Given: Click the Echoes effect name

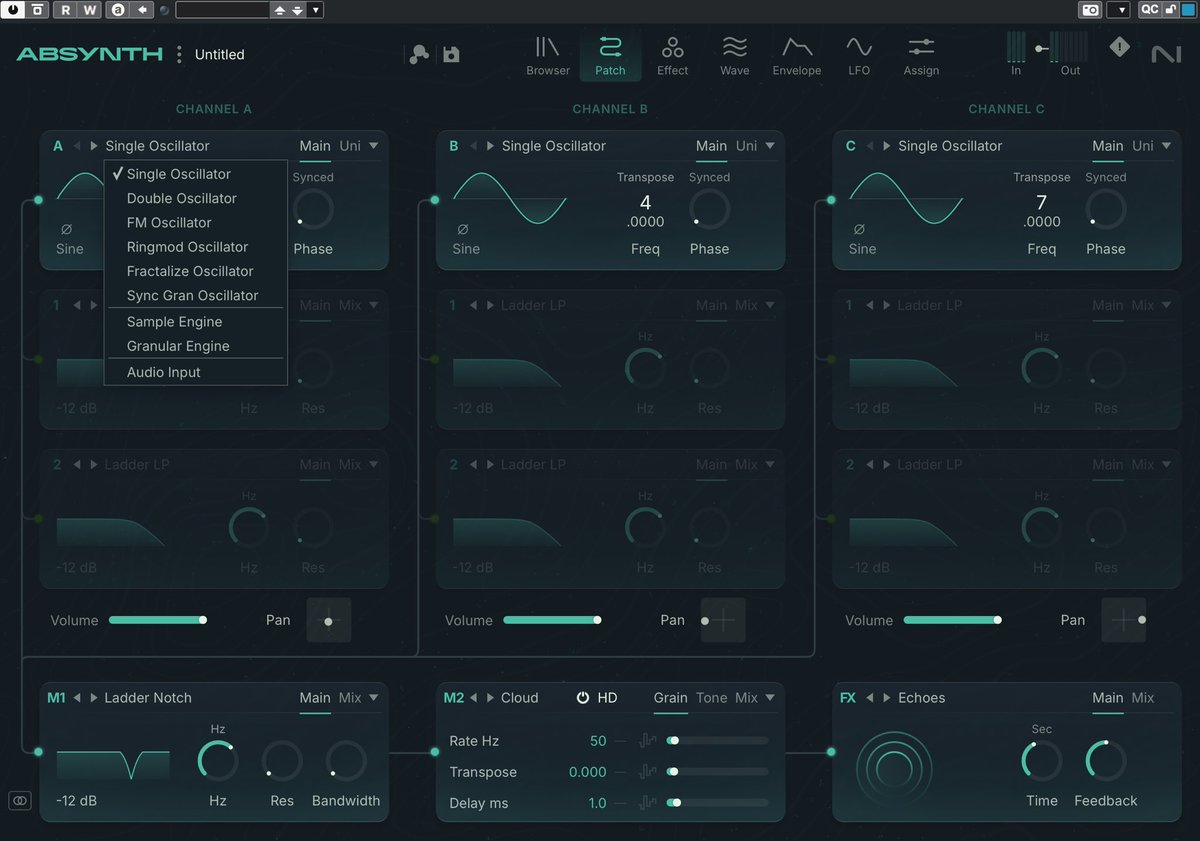Looking at the screenshot, I should tap(922, 698).
